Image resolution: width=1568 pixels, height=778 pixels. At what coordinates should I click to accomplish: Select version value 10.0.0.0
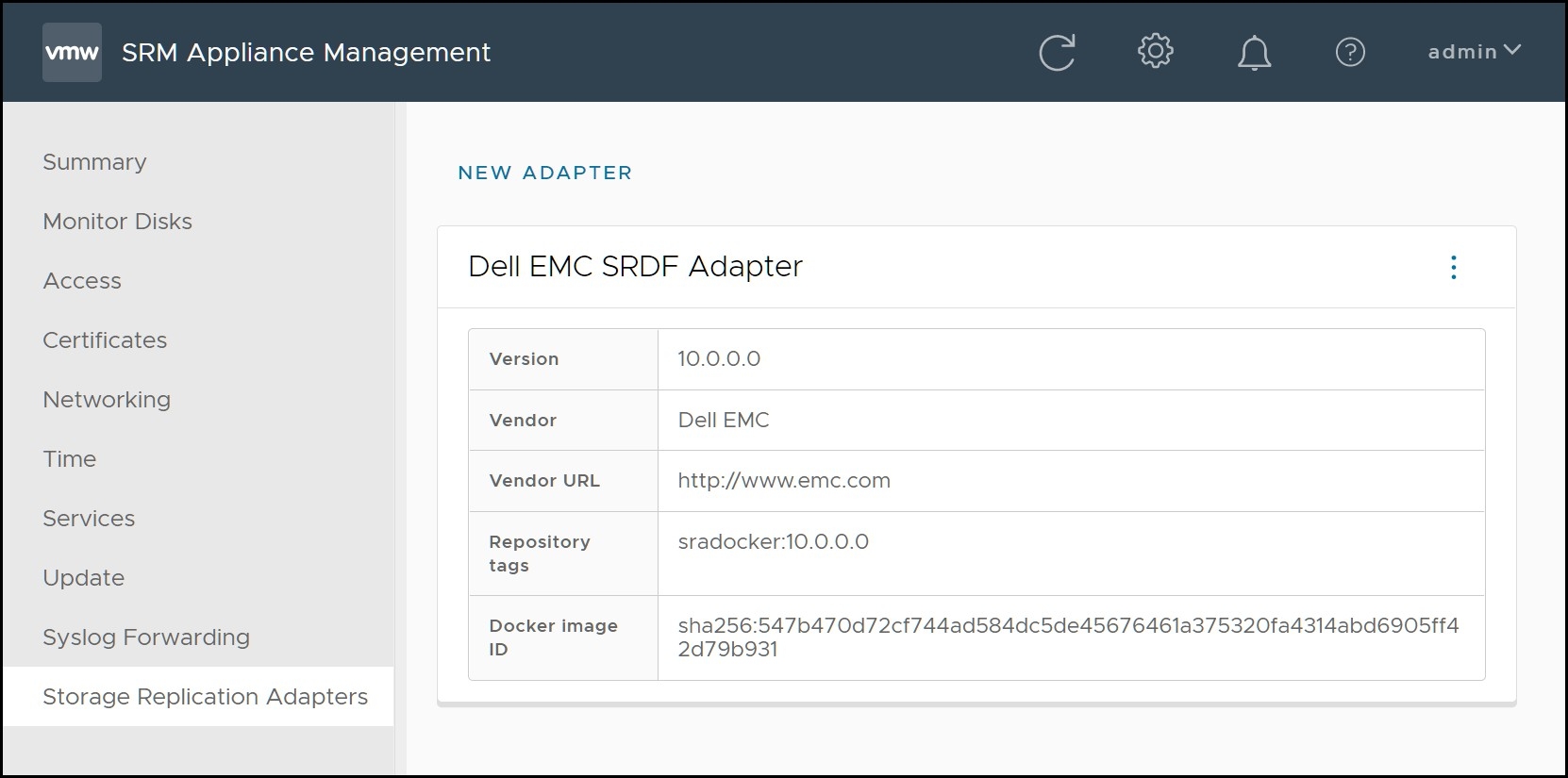click(x=719, y=359)
